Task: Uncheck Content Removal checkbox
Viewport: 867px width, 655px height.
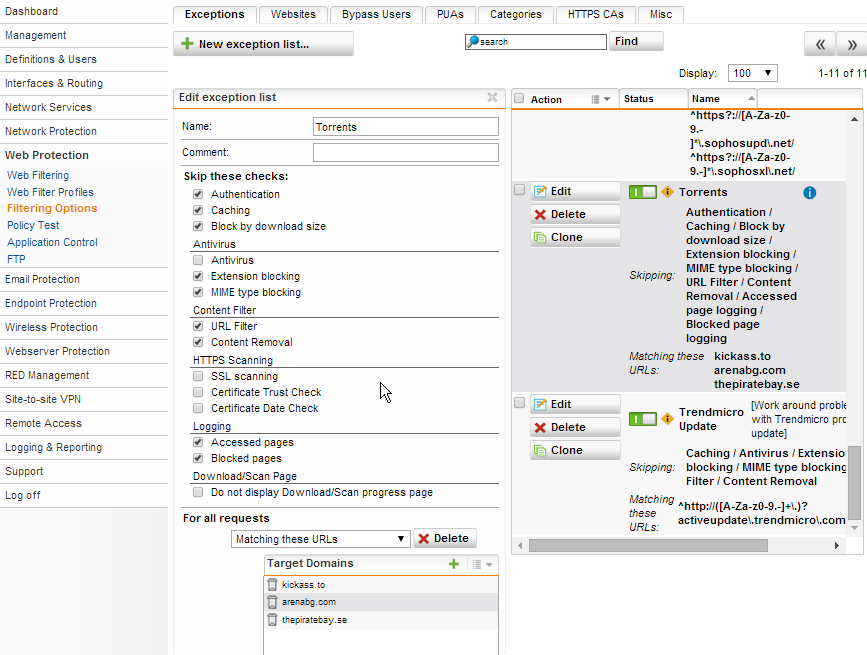Action: pyautogui.click(x=198, y=342)
